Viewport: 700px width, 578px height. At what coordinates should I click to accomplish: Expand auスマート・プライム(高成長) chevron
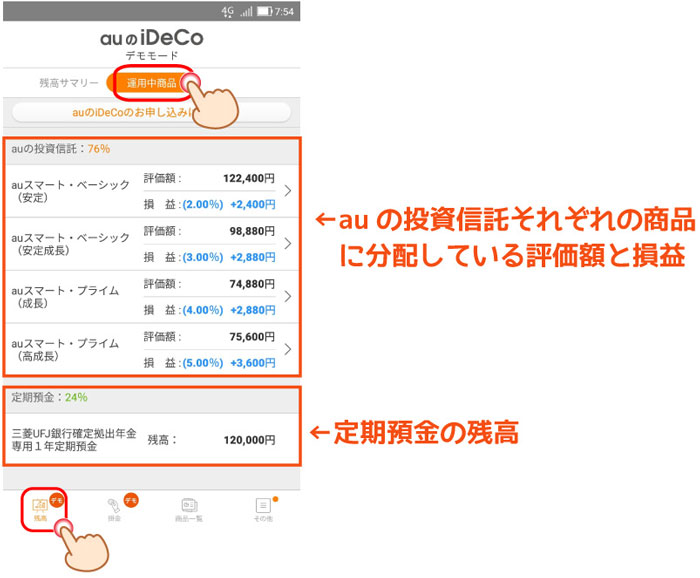click(x=288, y=349)
